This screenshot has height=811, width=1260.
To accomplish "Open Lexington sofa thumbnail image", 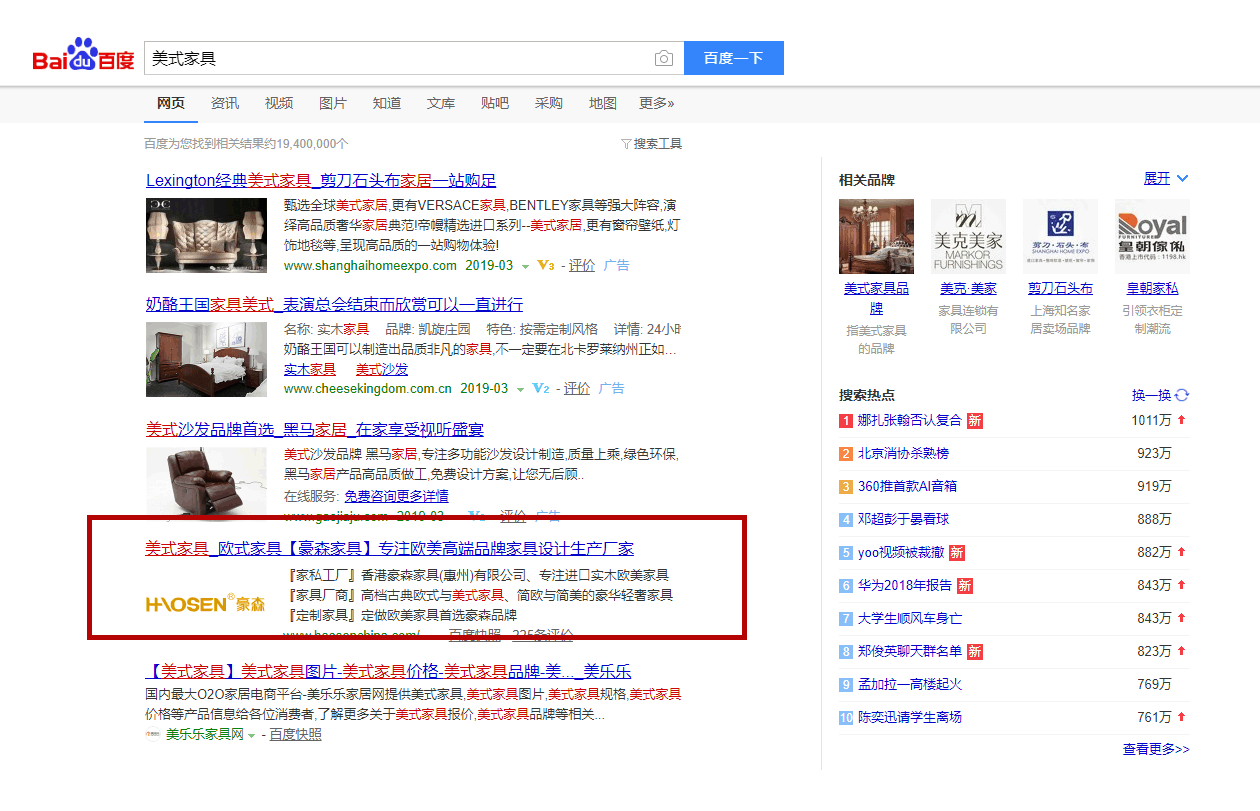I will 206,235.
